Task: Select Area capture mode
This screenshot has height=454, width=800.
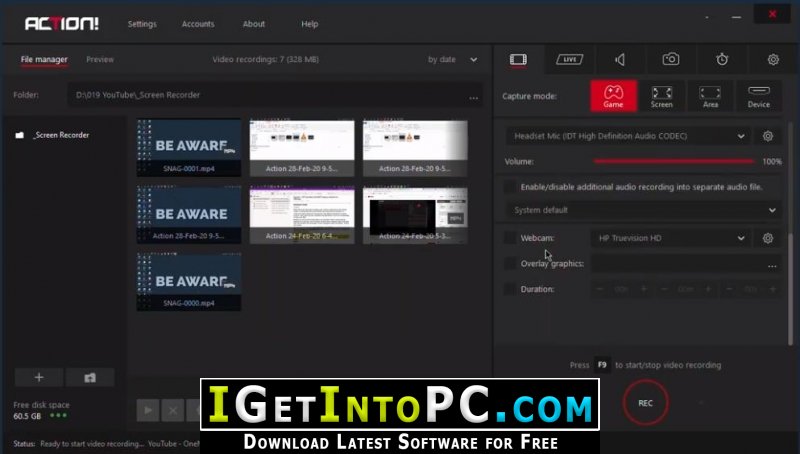Action: pyautogui.click(x=710, y=96)
